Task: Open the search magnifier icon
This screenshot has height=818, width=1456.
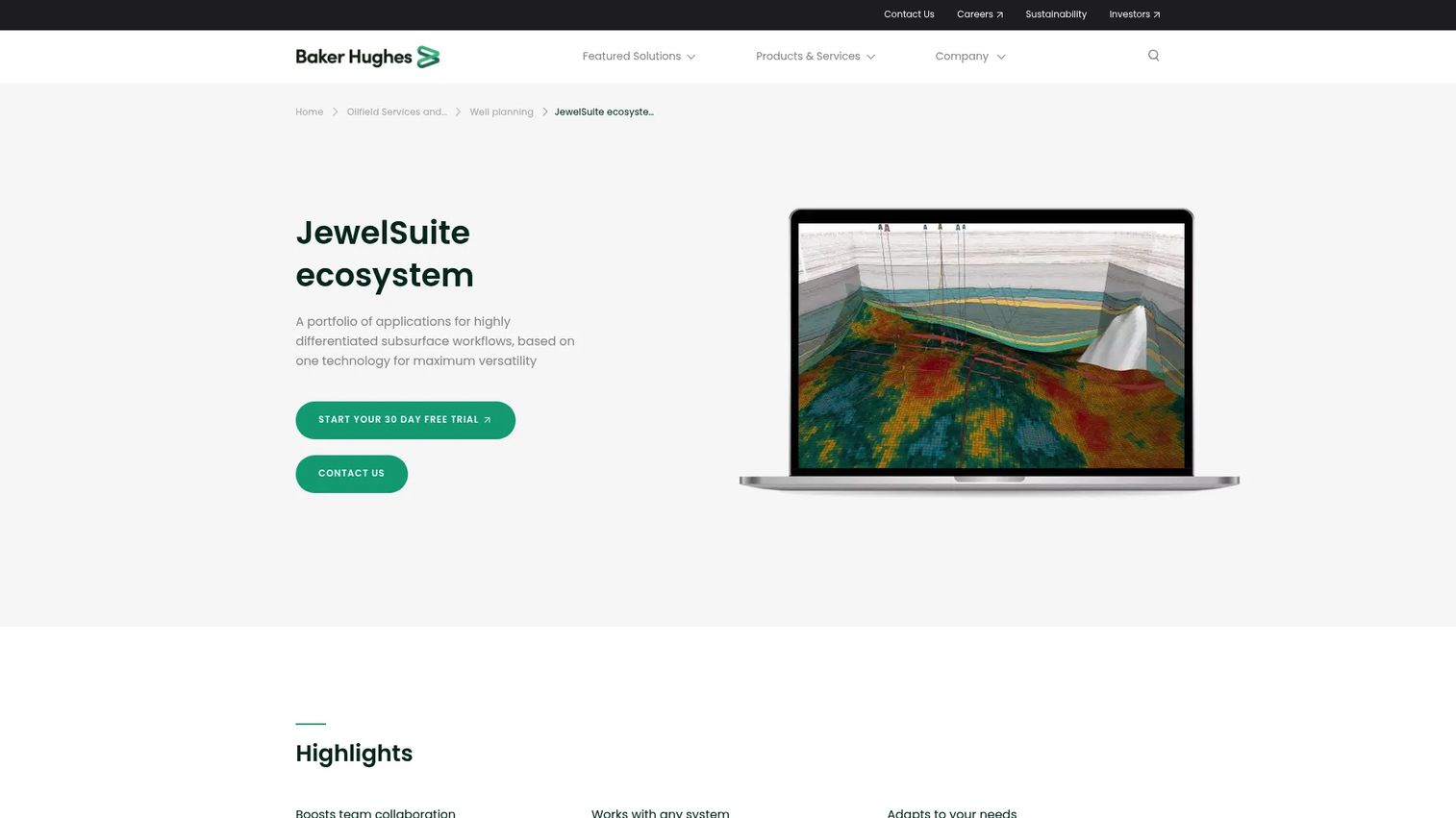Action: click(x=1153, y=56)
